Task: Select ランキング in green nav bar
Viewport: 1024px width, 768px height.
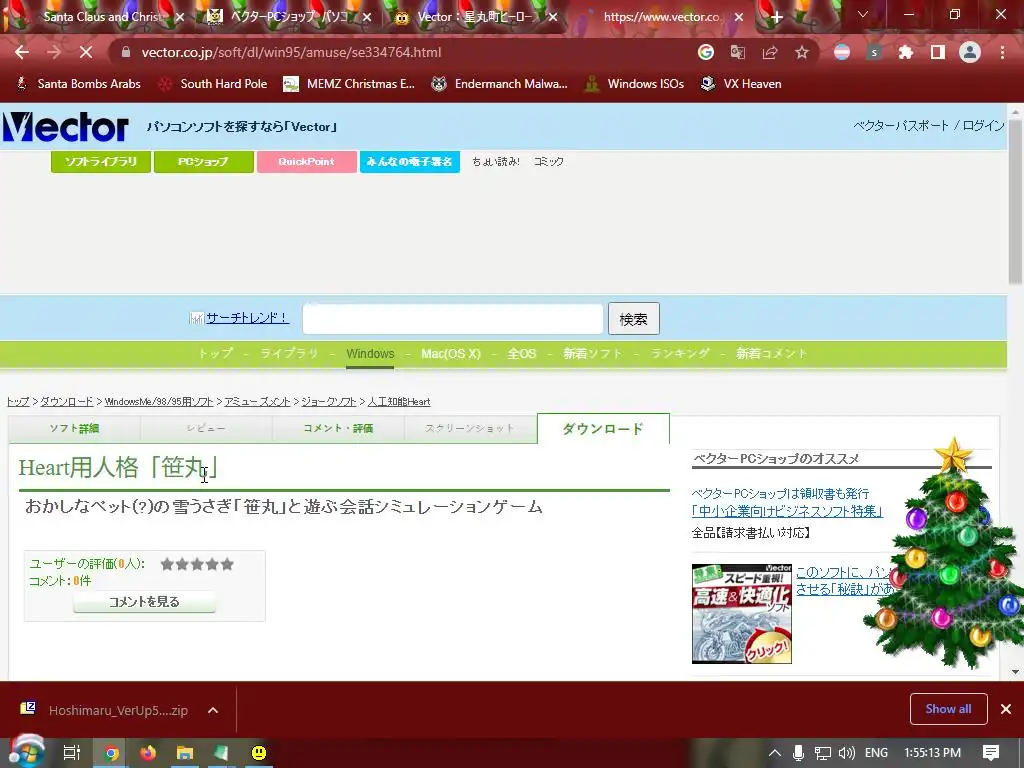Action: [x=680, y=353]
